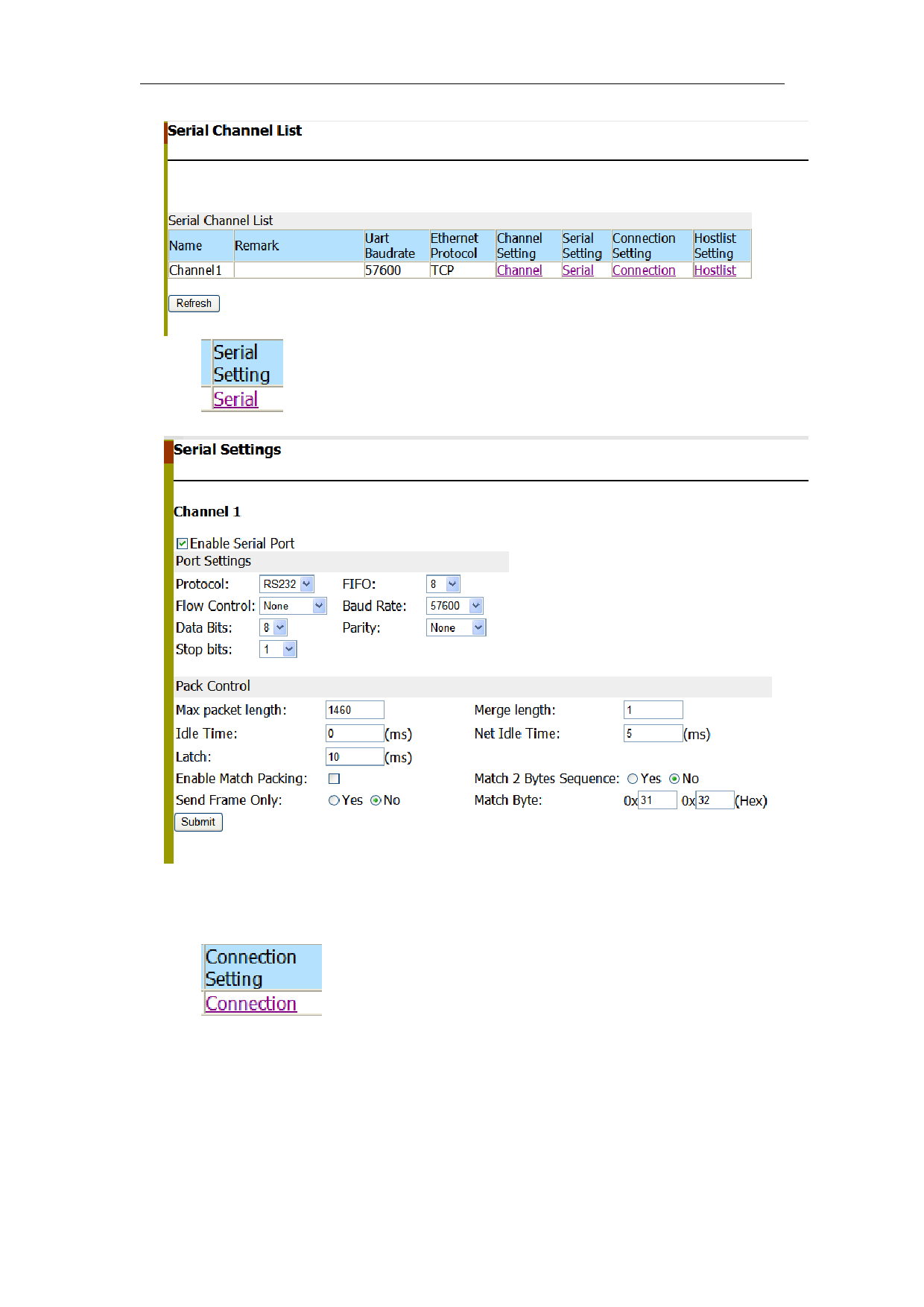Open the Stop bits dropdown
The height and width of the screenshot is (1307, 924).
[278, 649]
